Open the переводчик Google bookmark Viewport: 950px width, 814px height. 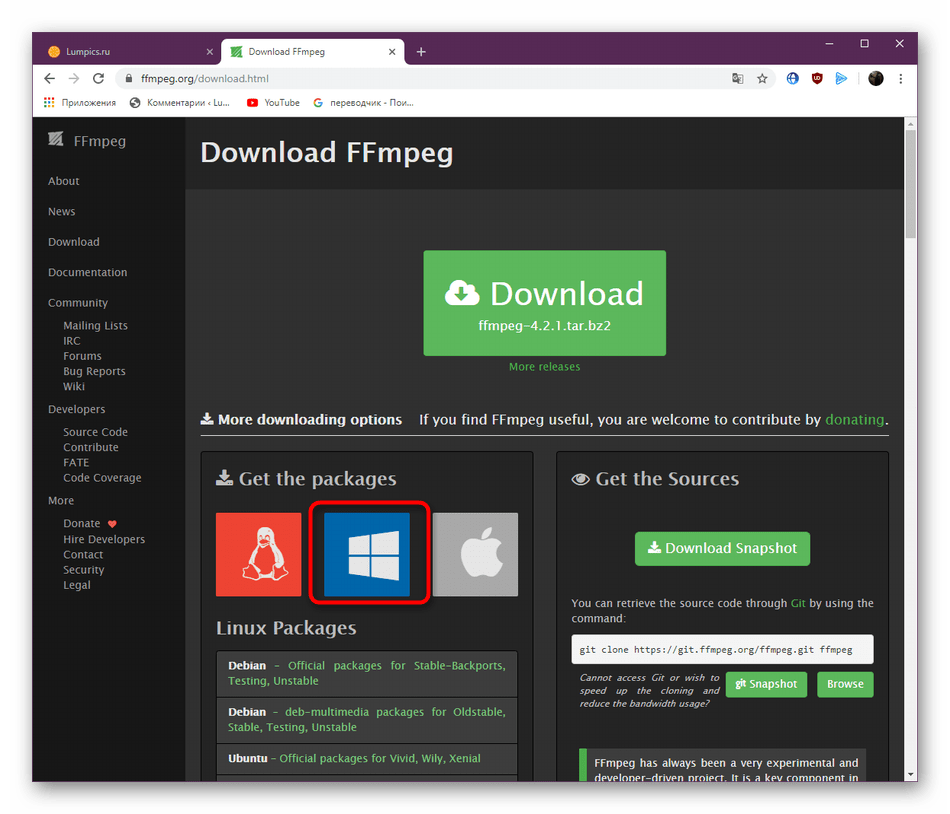pos(364,102)
